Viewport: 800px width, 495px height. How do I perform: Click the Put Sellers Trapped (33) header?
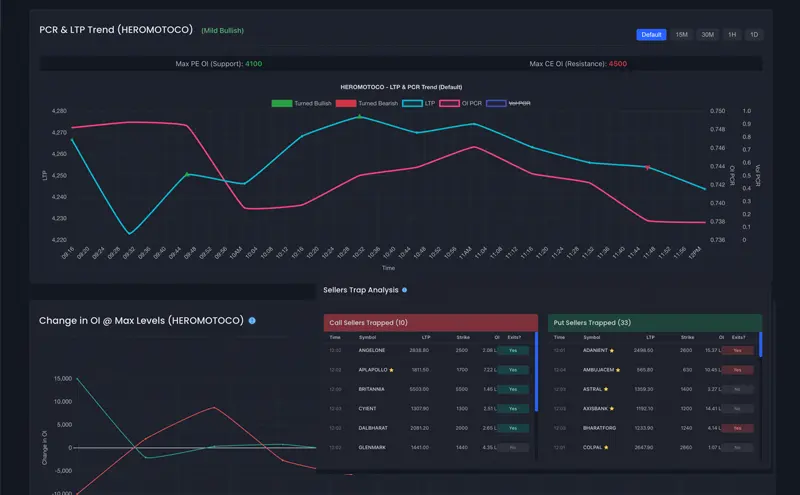(655, 323)
